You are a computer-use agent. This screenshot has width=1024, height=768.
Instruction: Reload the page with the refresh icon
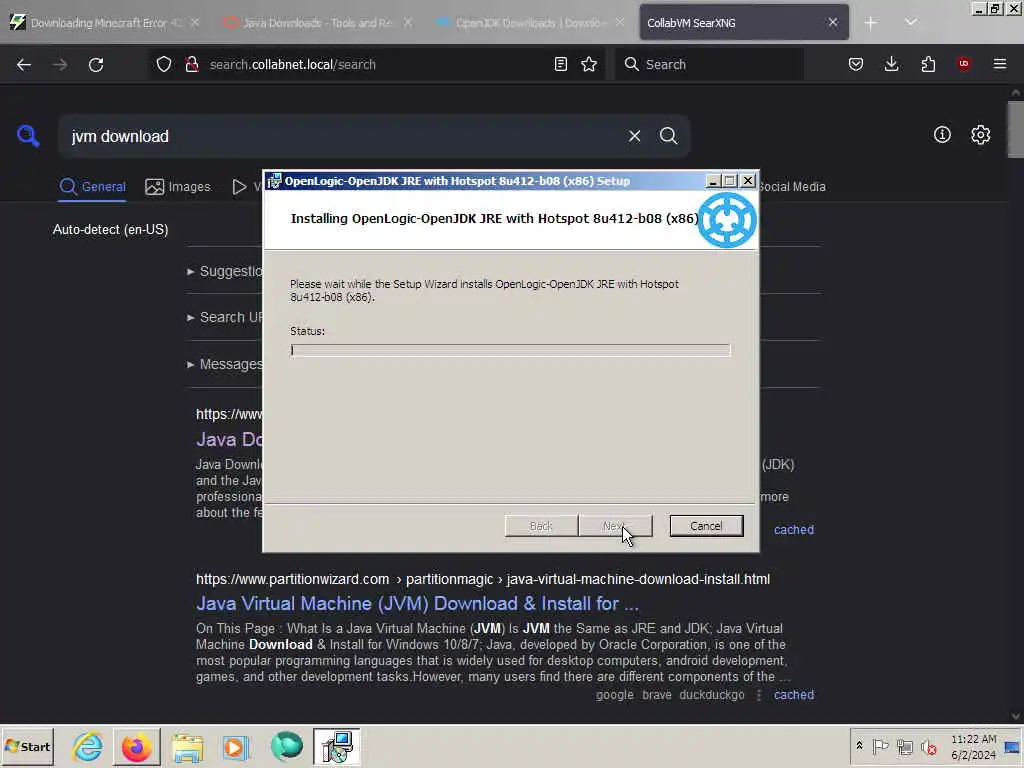(x=96, y=65)
